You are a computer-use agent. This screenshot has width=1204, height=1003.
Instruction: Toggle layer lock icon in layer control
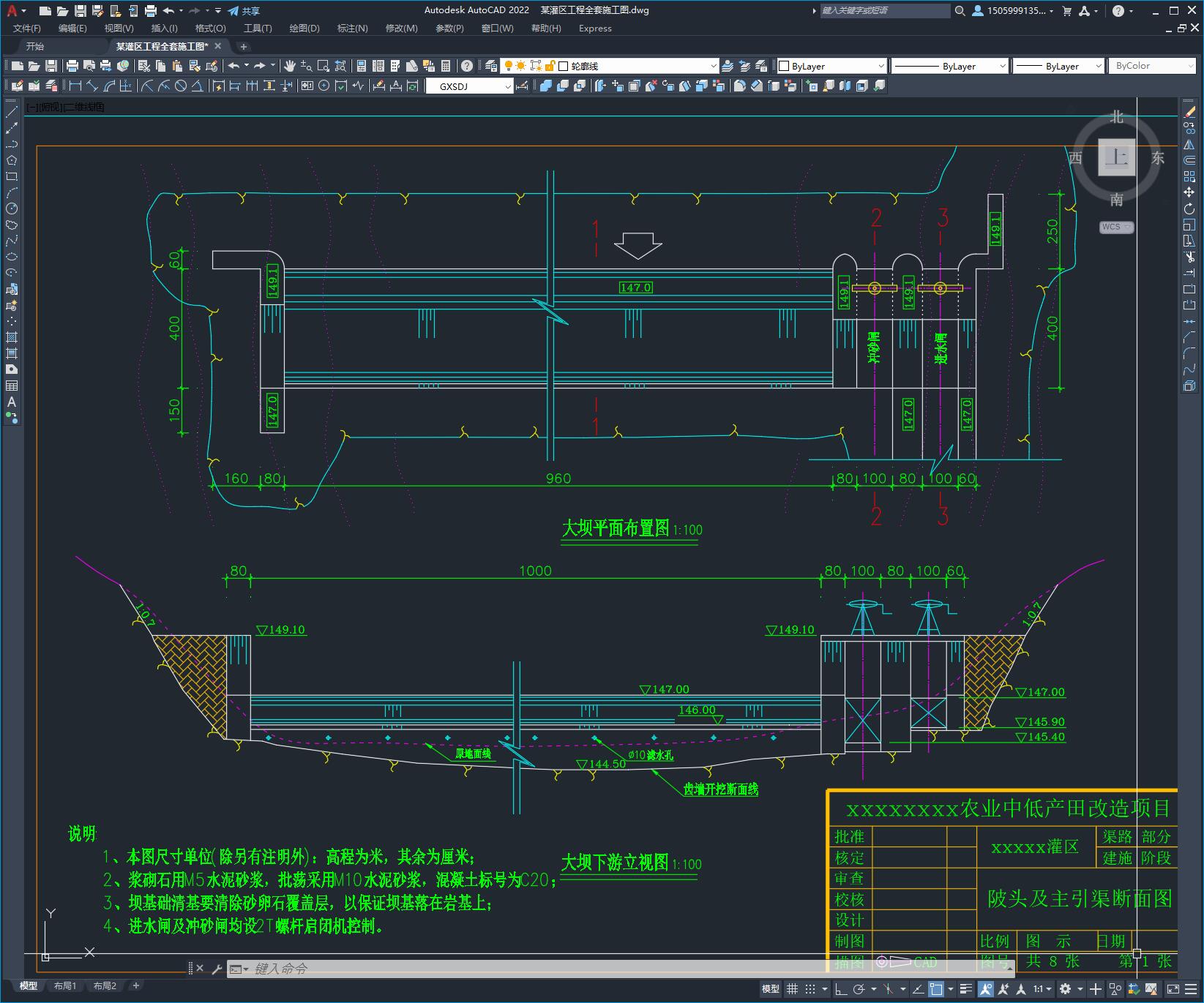pyautogui.click(x=550, y=66)
